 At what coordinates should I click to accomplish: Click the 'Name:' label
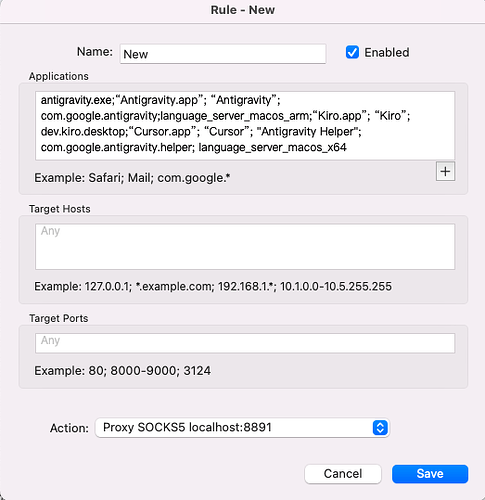pyautogui.click(x=95, y=52)
